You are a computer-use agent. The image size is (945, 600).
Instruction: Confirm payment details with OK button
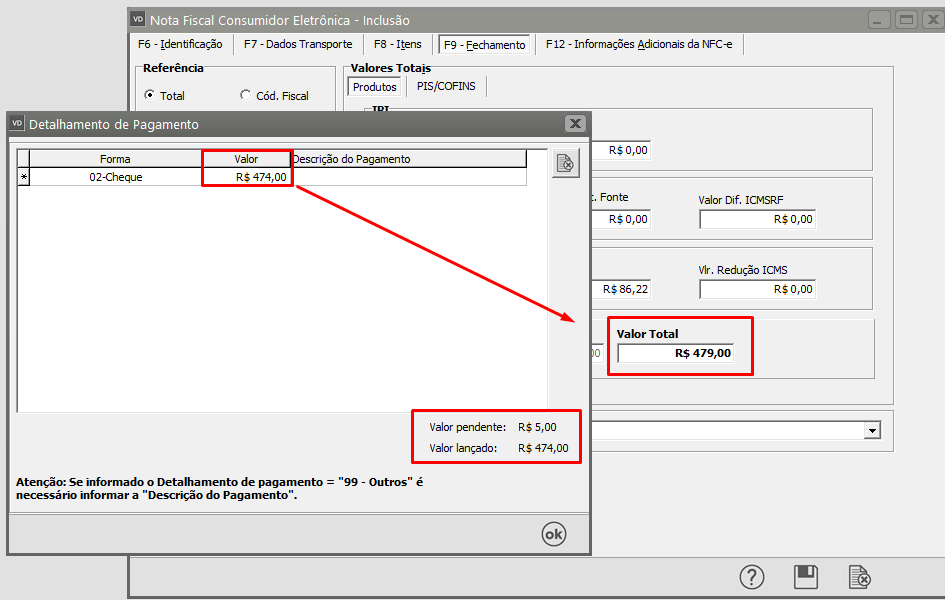click(x=553, y=534)
